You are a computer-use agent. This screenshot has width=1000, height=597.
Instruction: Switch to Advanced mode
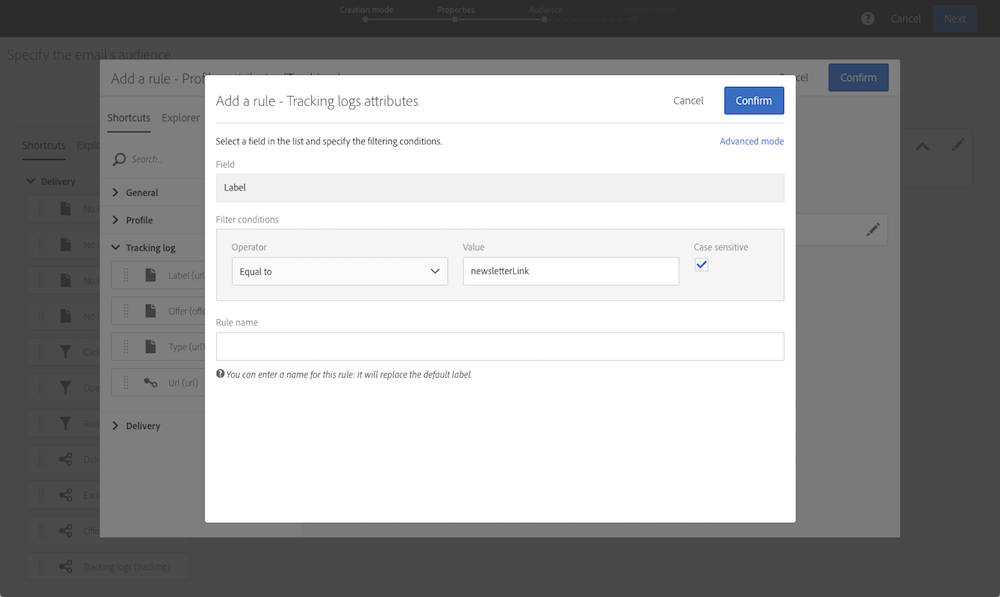tap(751, 142)
